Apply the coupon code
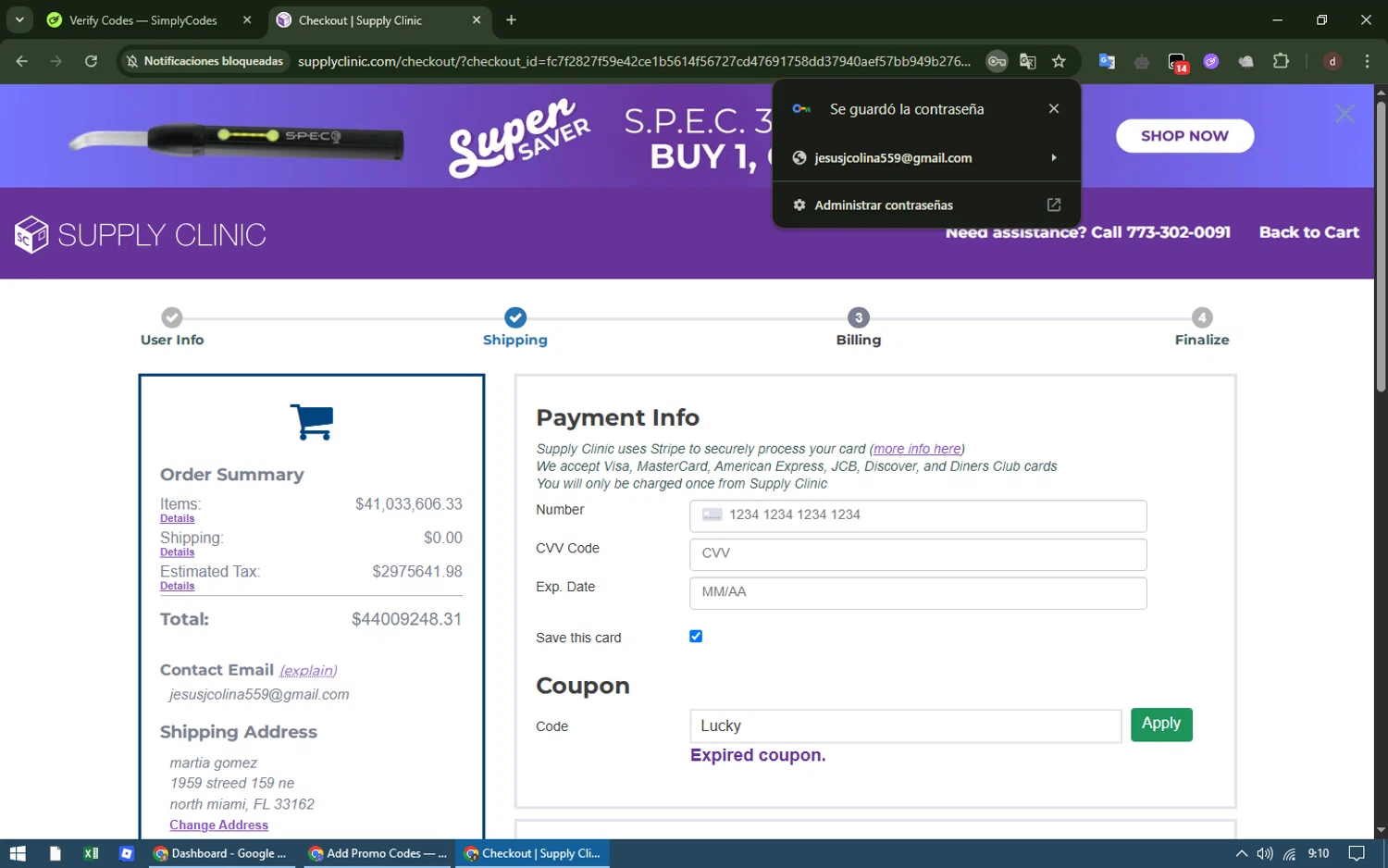This screenshot has height=868, width=1388. click(1161, 725)
